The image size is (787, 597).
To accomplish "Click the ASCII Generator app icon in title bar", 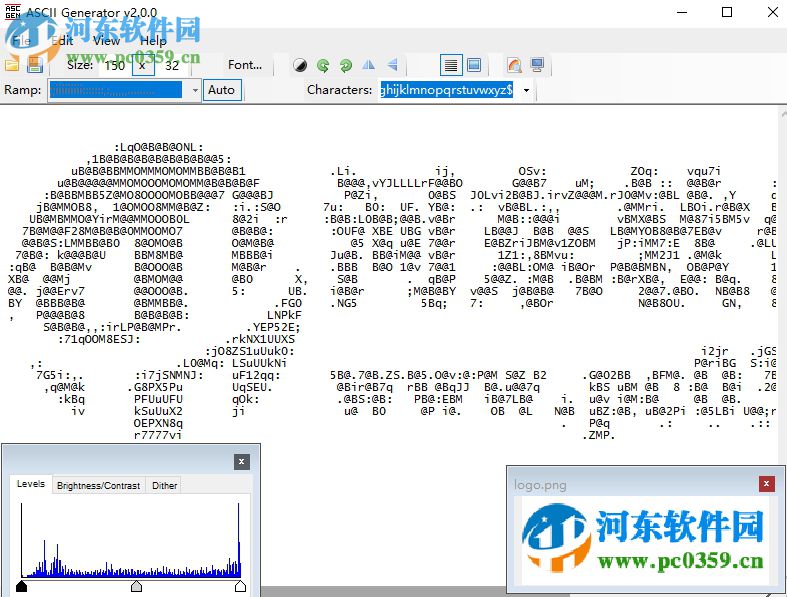I will [x=13, y=12].
